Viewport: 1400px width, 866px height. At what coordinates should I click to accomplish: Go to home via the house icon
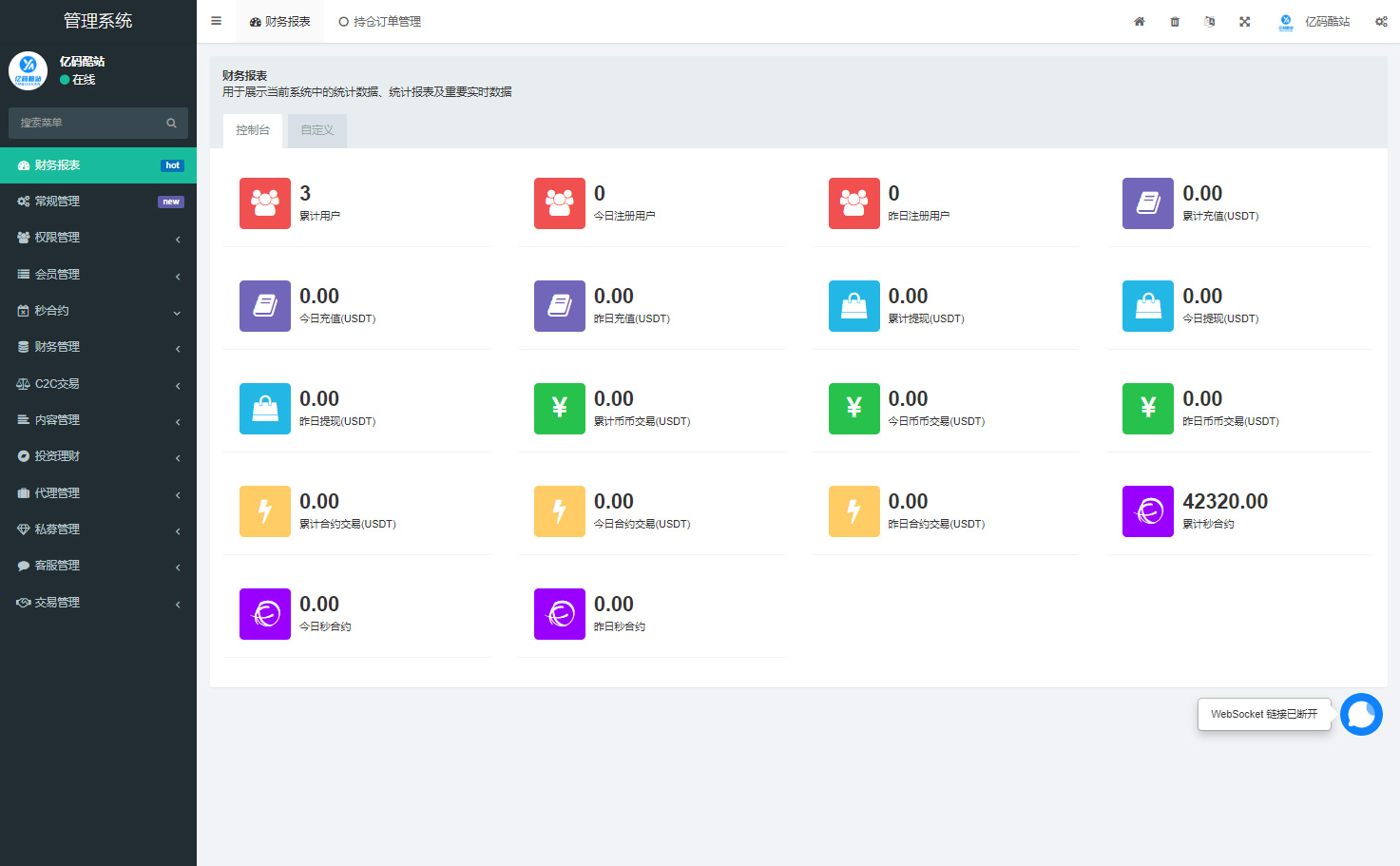tap(1139, 22)
